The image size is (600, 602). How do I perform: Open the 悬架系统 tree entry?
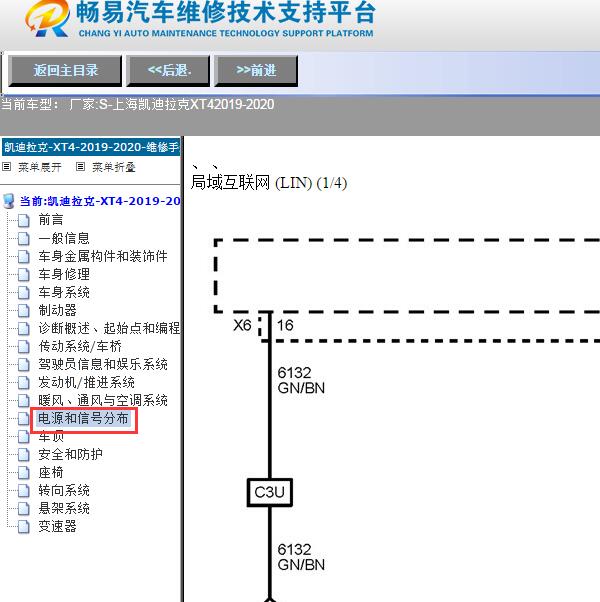coord(64,509)
